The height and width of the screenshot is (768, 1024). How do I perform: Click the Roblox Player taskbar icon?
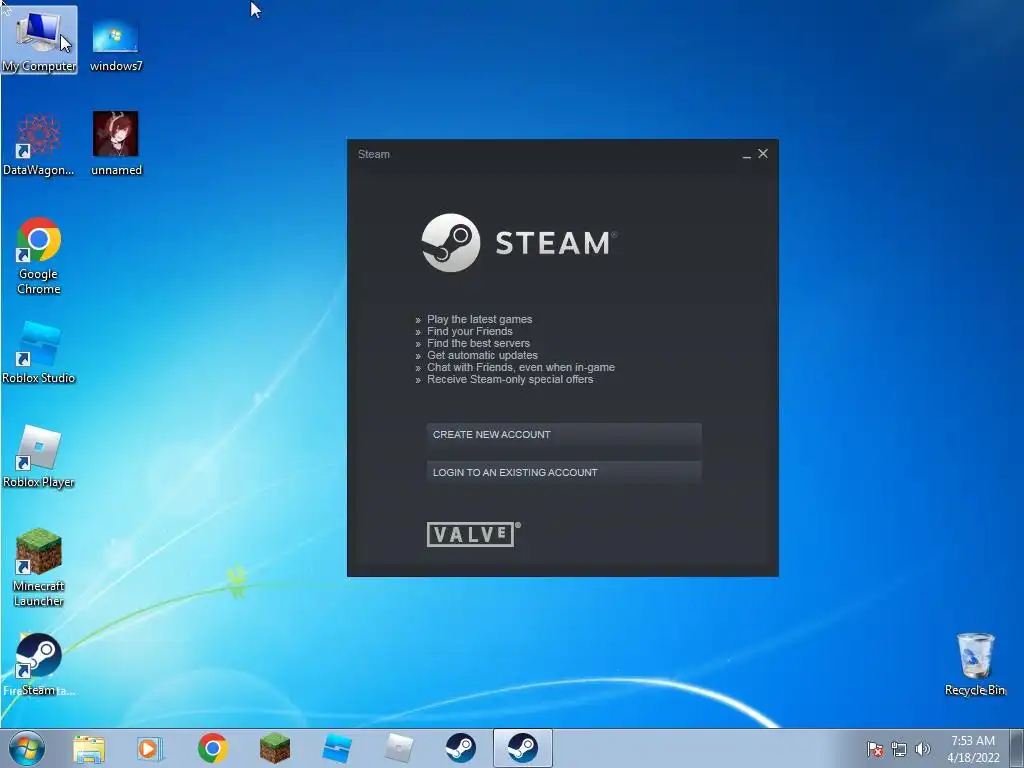[x=398, y=748]
